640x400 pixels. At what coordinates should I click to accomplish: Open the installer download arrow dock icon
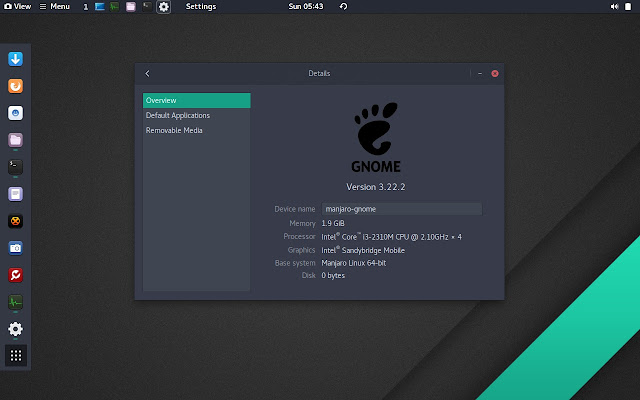tap(16, 59)
